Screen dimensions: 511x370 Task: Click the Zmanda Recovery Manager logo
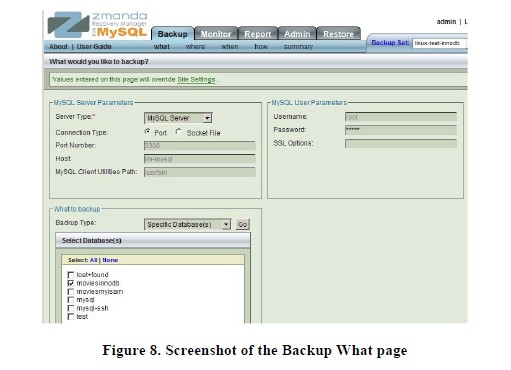[98, 24]
